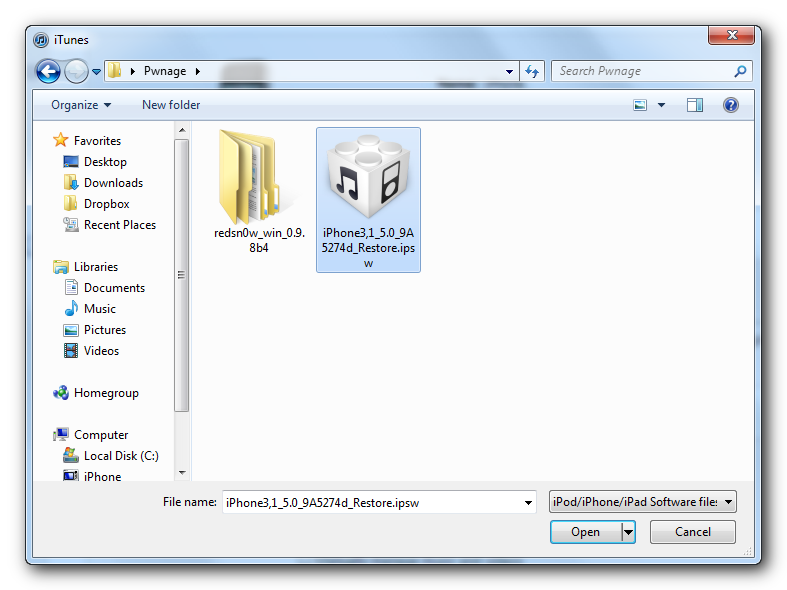This screenshot has height=590, width=787.
Task: Click the Open button
Action: (585, 532)
